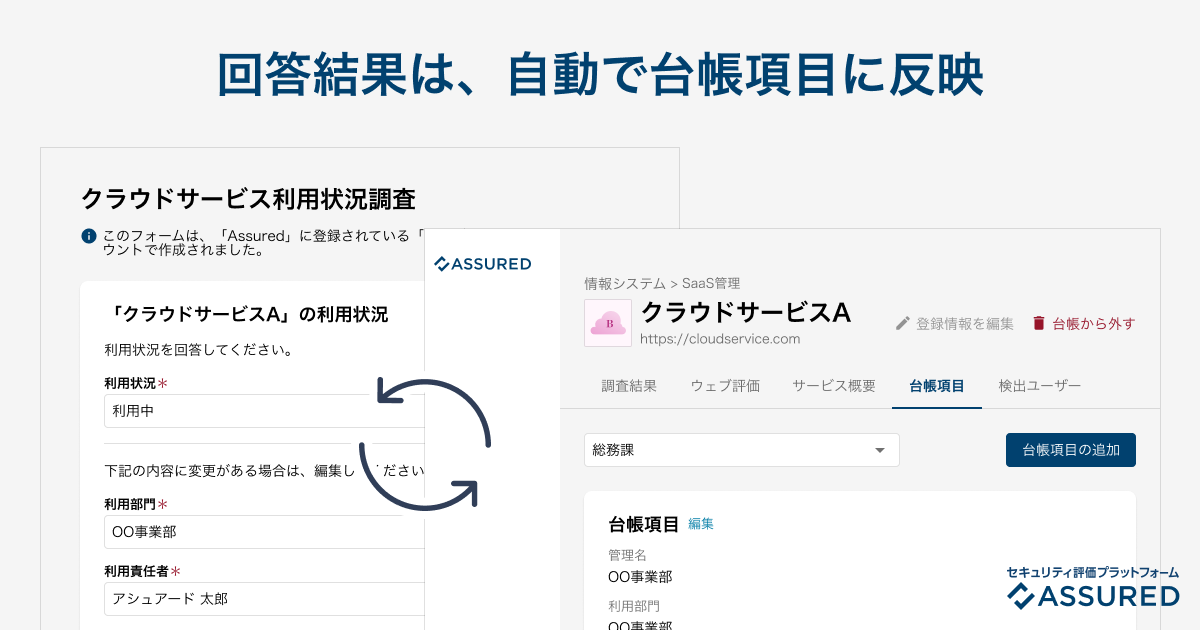Click the trash icon beside 台帳から外す
The height and width of the screenshot is (630, 1200).
(1039, 323)
